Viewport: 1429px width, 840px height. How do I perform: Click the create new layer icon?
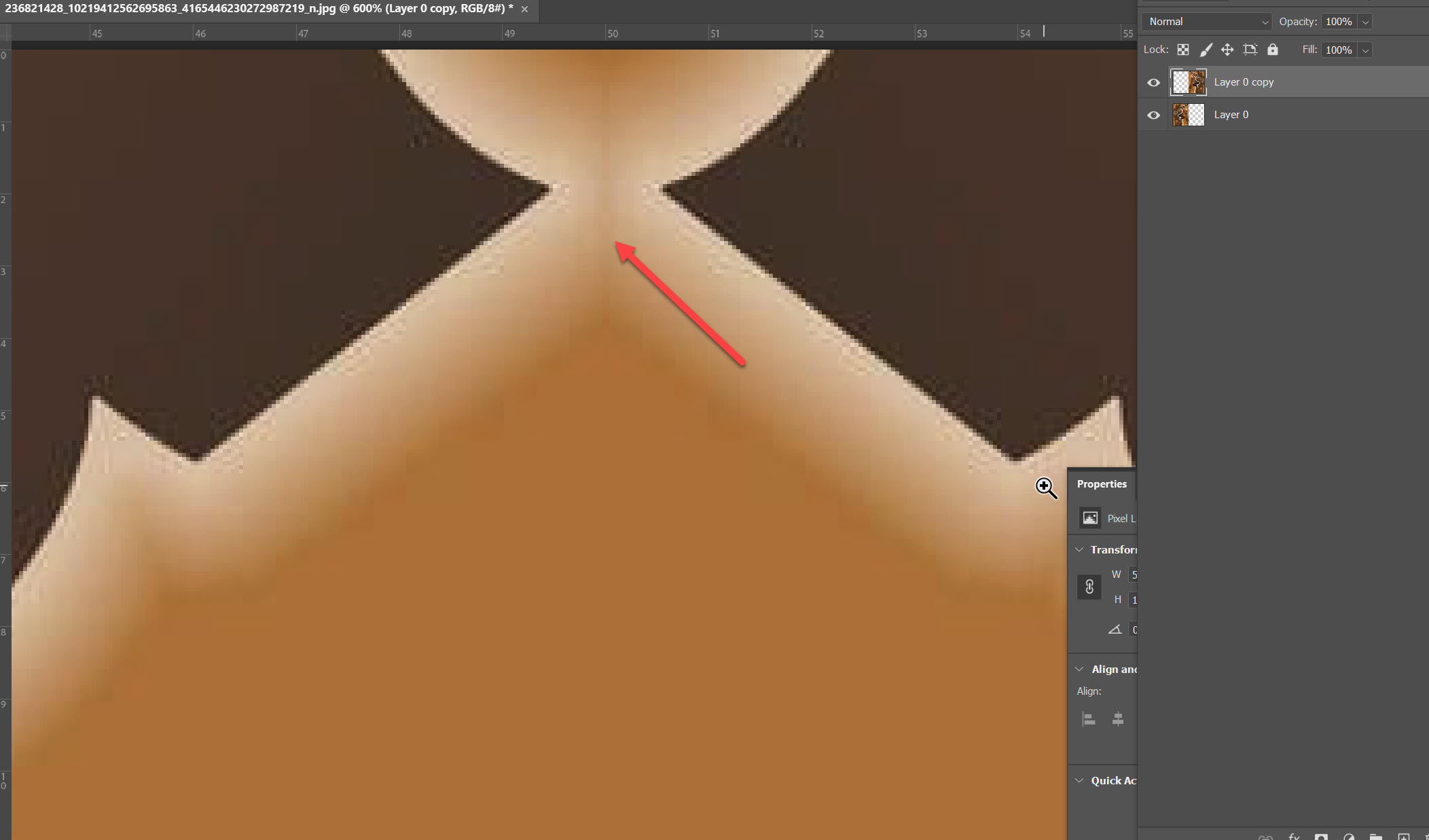click(x=1403, y=837)
